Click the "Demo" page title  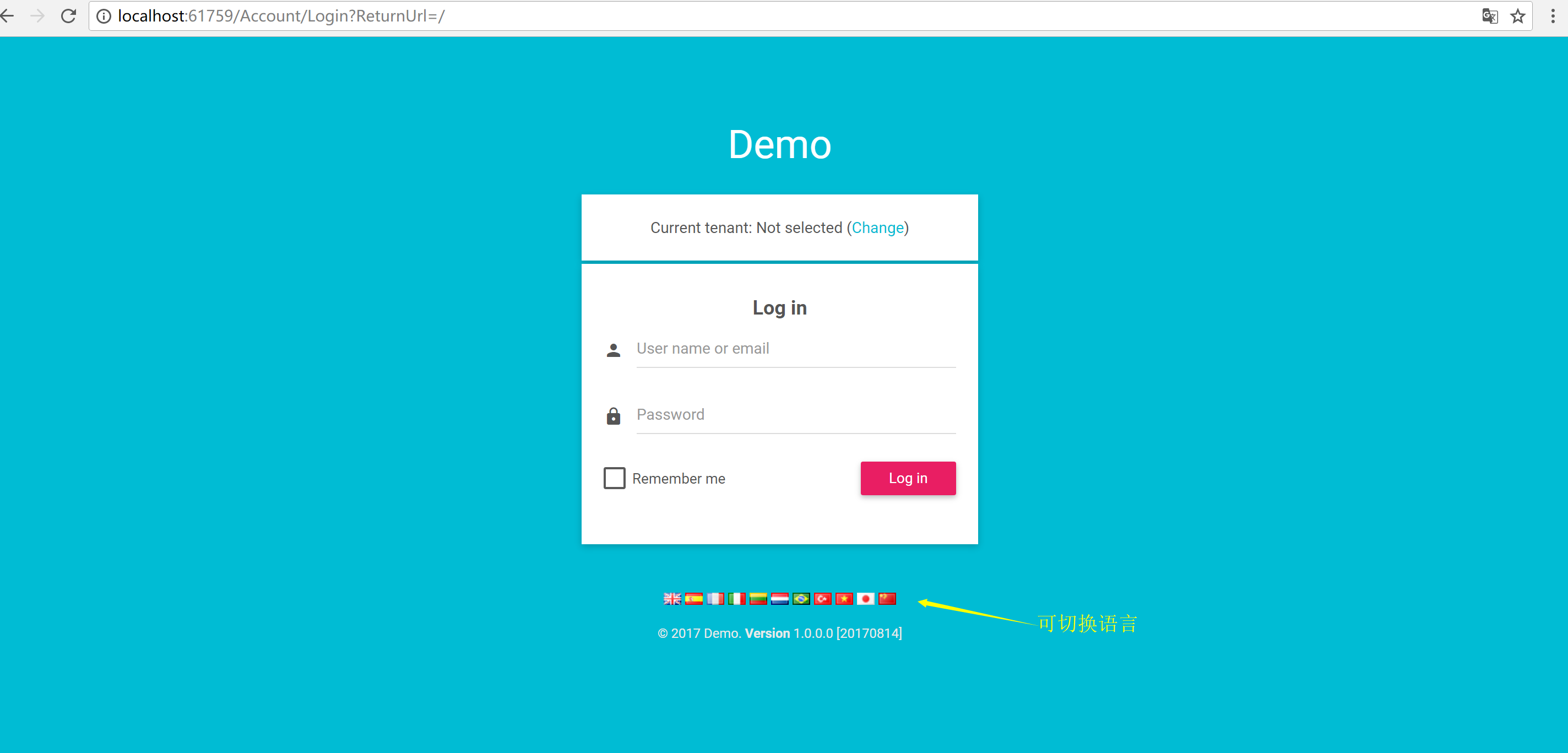click(x=780, y=144)
